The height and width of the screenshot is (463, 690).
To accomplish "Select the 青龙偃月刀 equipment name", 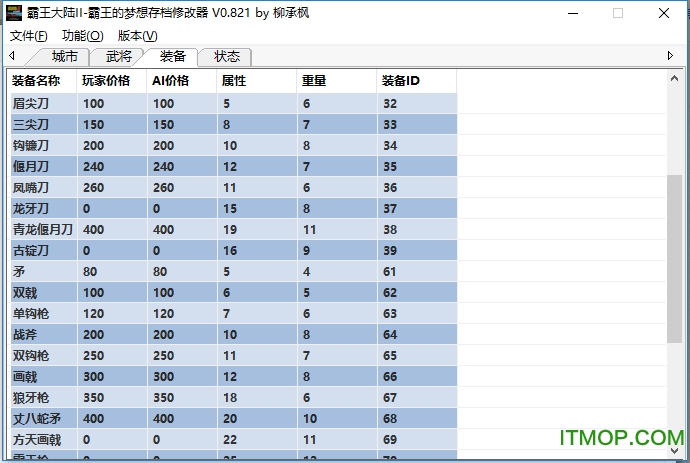I will [42, 230].
